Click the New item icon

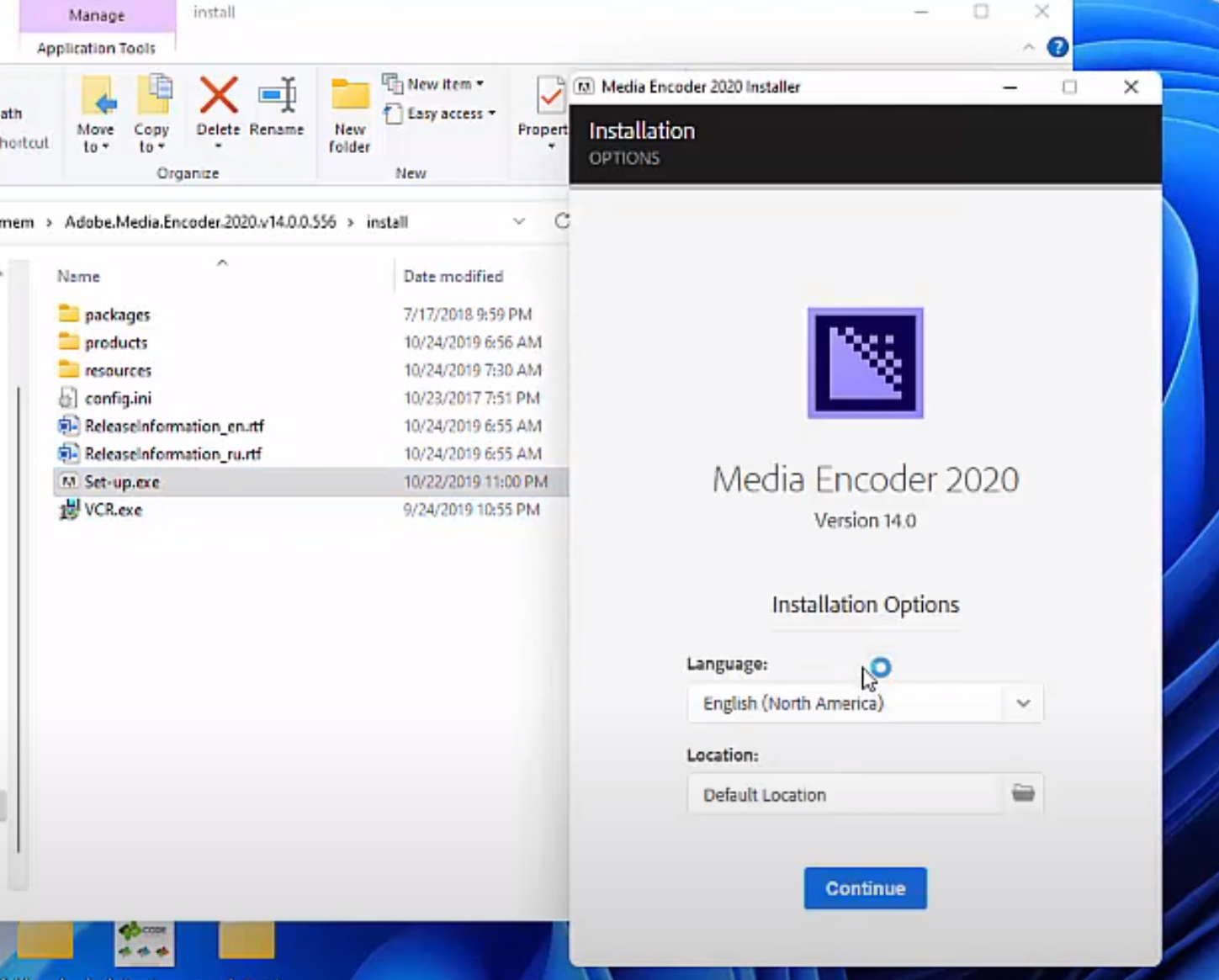coord(392,83)
